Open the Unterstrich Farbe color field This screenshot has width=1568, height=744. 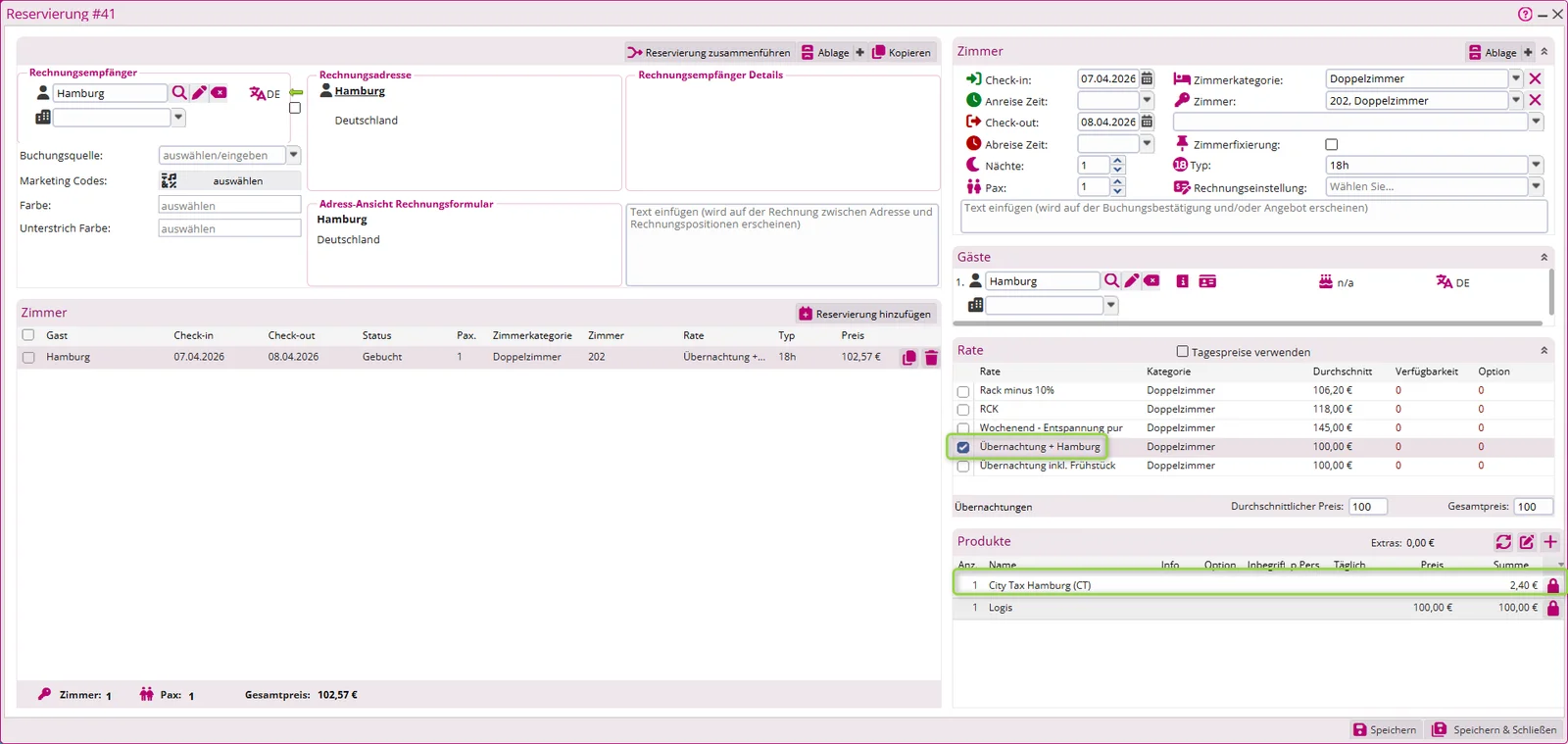(x=229, y=228)
